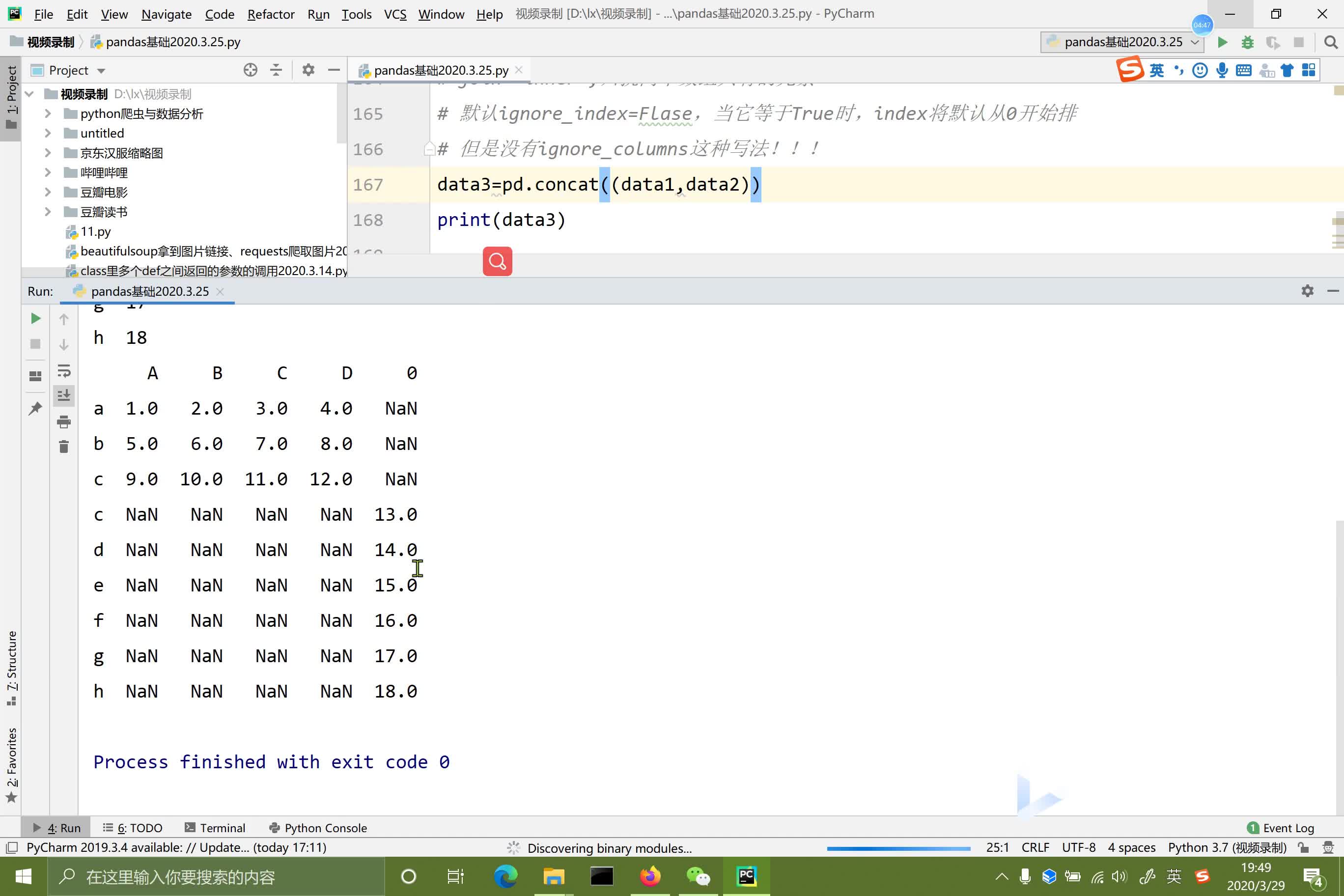Image resolution: width=1344 pixels, height=896 pixels.
Task: Click Locate current file target icon
Action: pyautogui.click(x=251, y=70)
